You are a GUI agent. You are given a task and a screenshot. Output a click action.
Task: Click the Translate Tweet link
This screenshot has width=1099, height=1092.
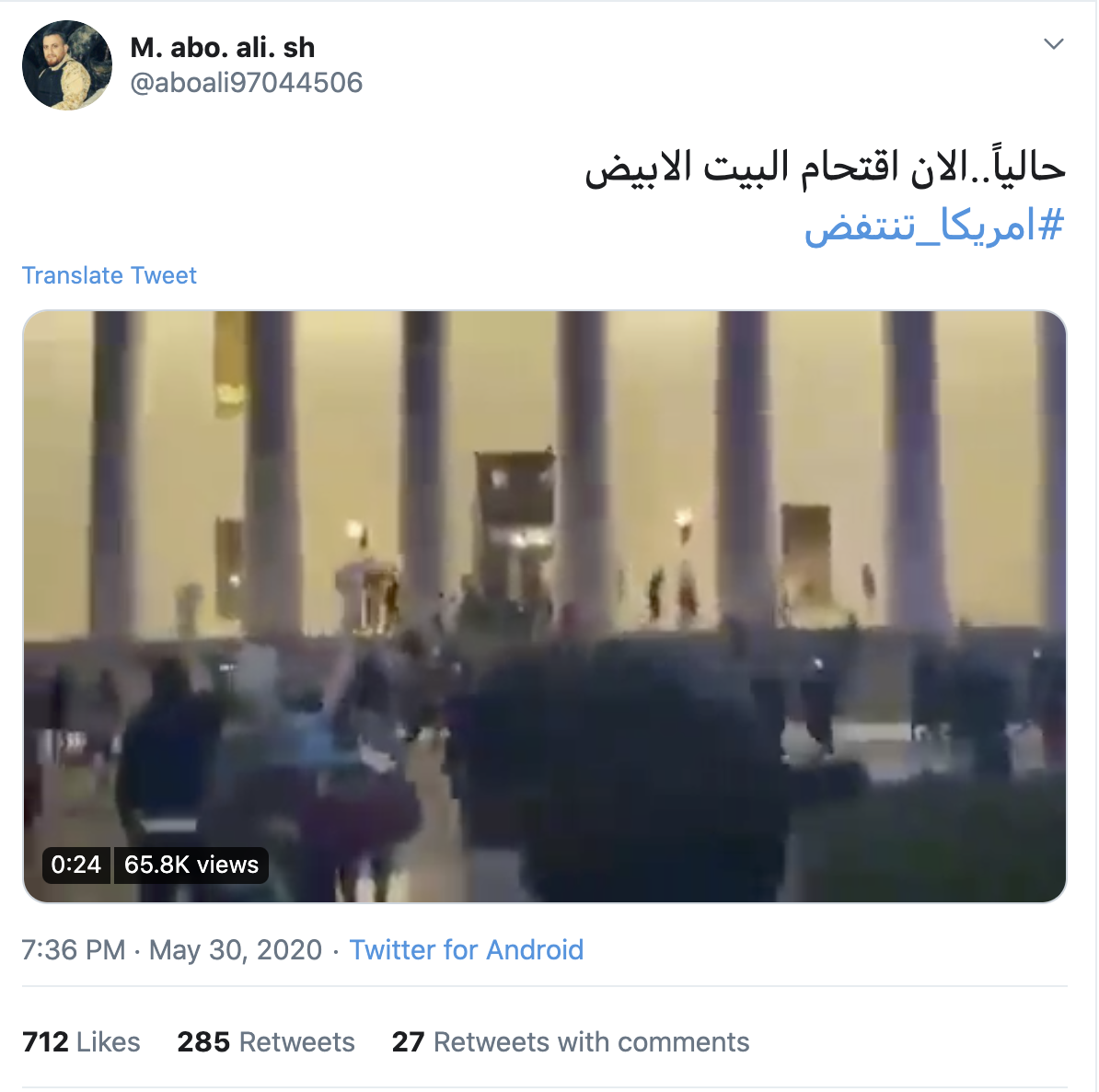[109, 275]
